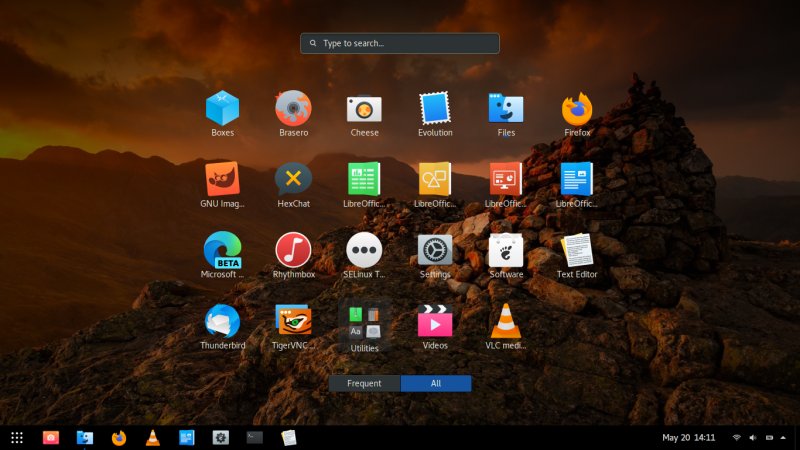Open VLC from the taskbar
Image resolution: width=800 pixels, height=450 pixels.
click(x=153, y=438)
